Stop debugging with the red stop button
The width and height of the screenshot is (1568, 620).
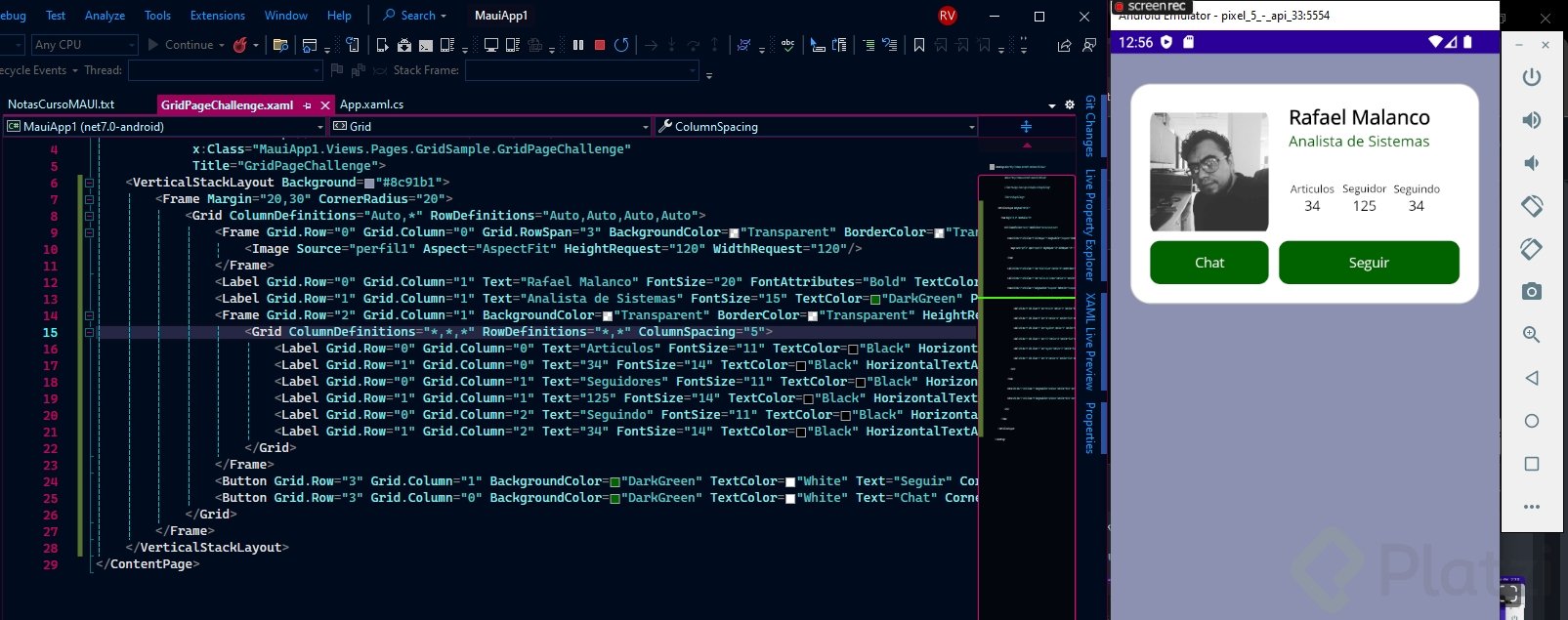coord(600,45)
